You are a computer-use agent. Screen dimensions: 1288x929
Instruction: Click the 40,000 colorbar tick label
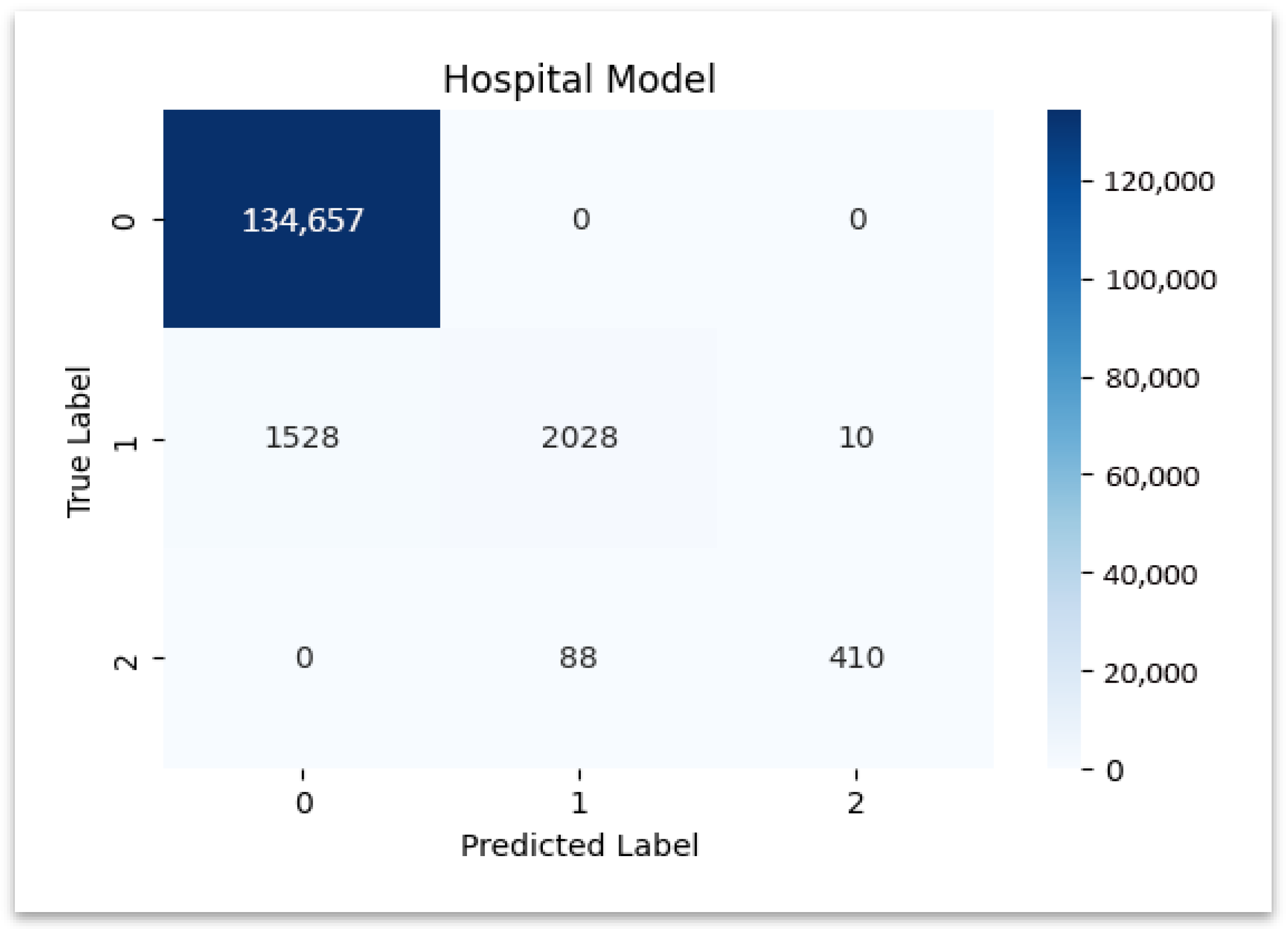tap(1150, 575)
